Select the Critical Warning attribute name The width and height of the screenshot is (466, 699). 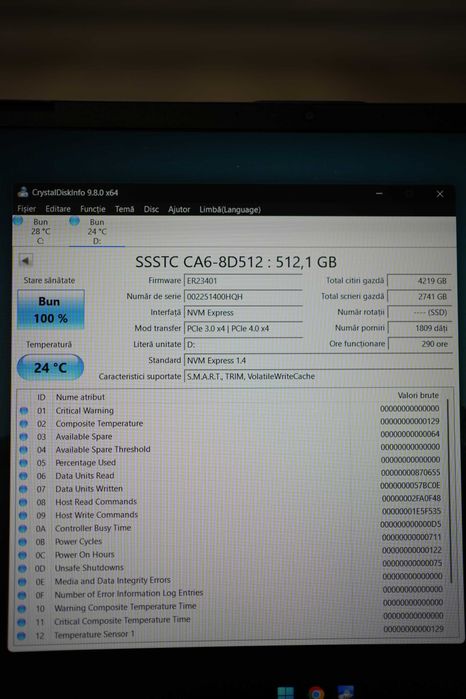click(84, 411)
